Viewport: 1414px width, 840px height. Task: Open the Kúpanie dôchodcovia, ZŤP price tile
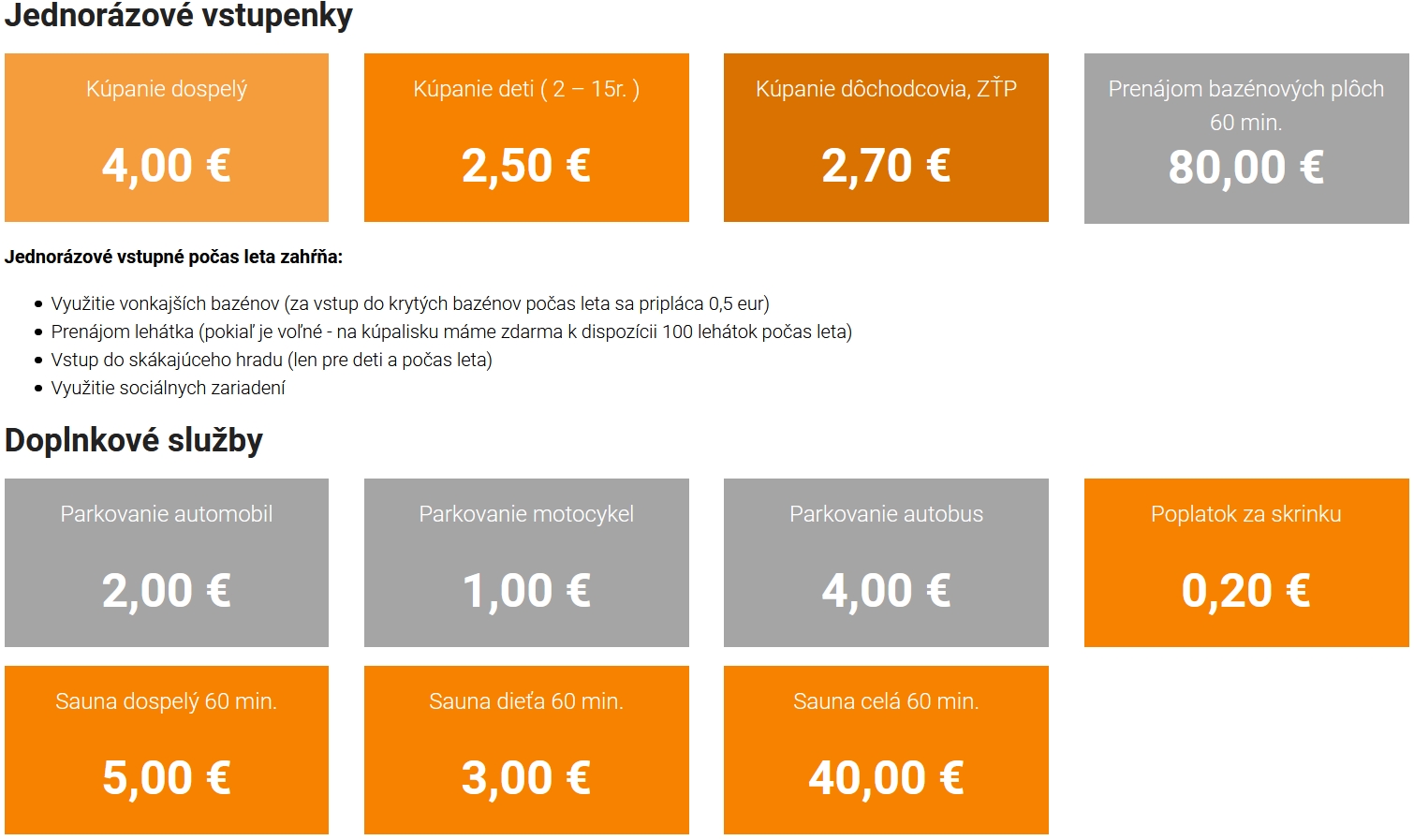886,138
